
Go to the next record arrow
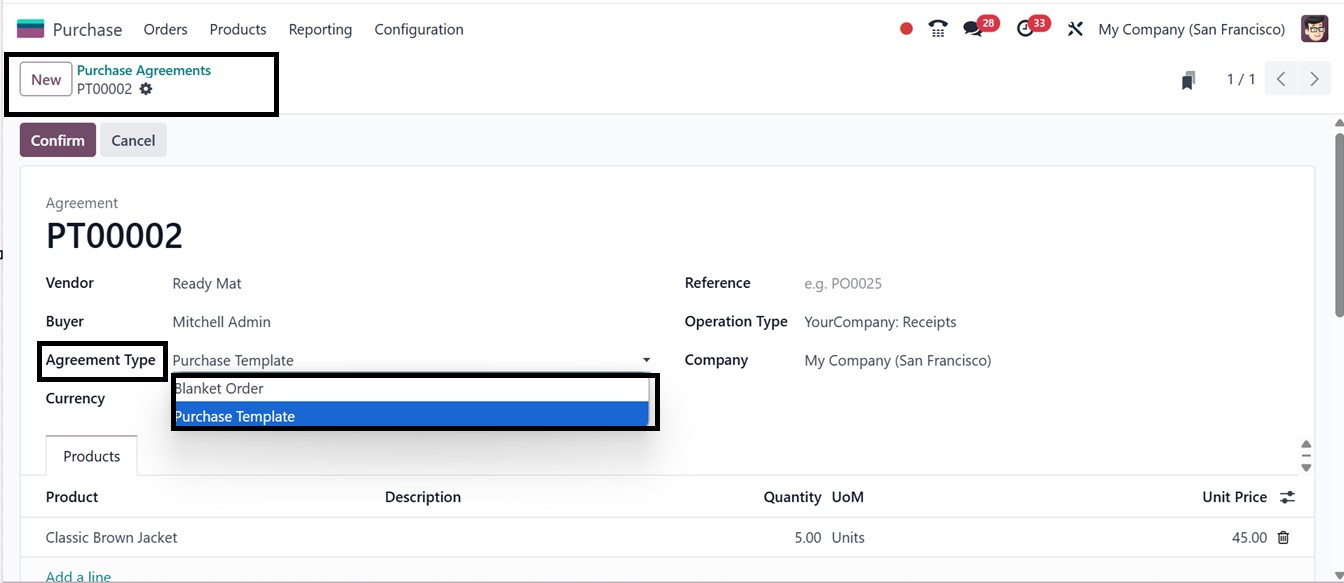point(1314,79)
